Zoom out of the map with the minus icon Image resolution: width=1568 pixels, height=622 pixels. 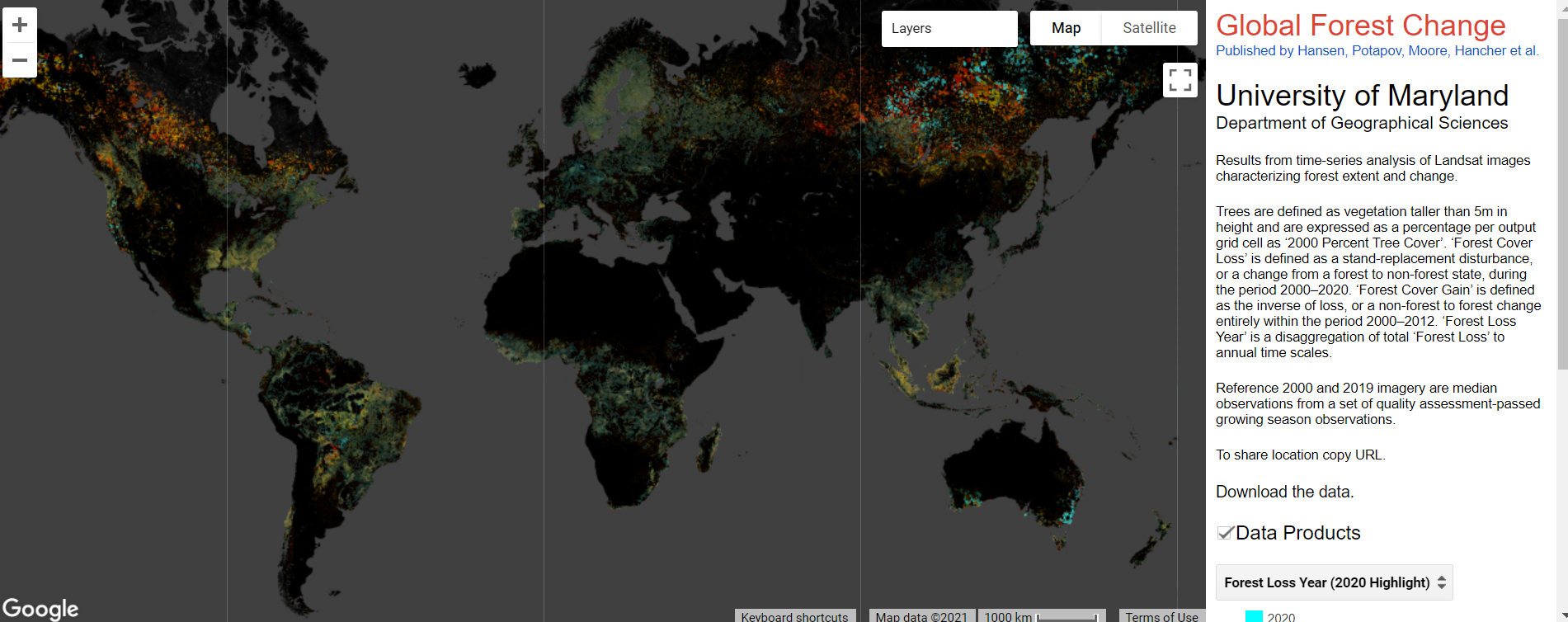[20, 60]
